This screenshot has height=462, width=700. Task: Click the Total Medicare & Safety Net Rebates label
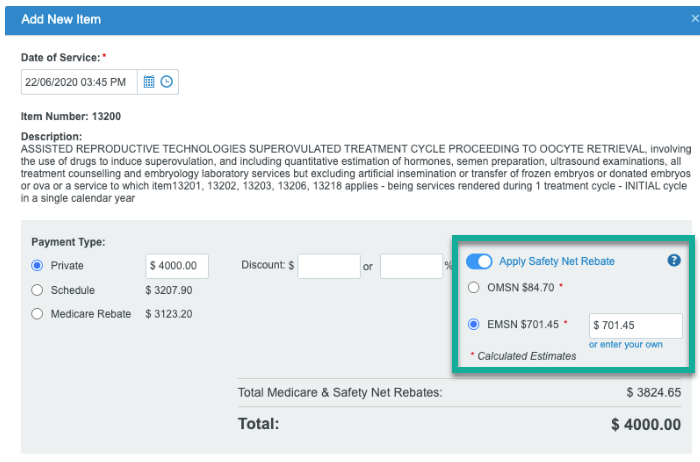coord(340,392)
